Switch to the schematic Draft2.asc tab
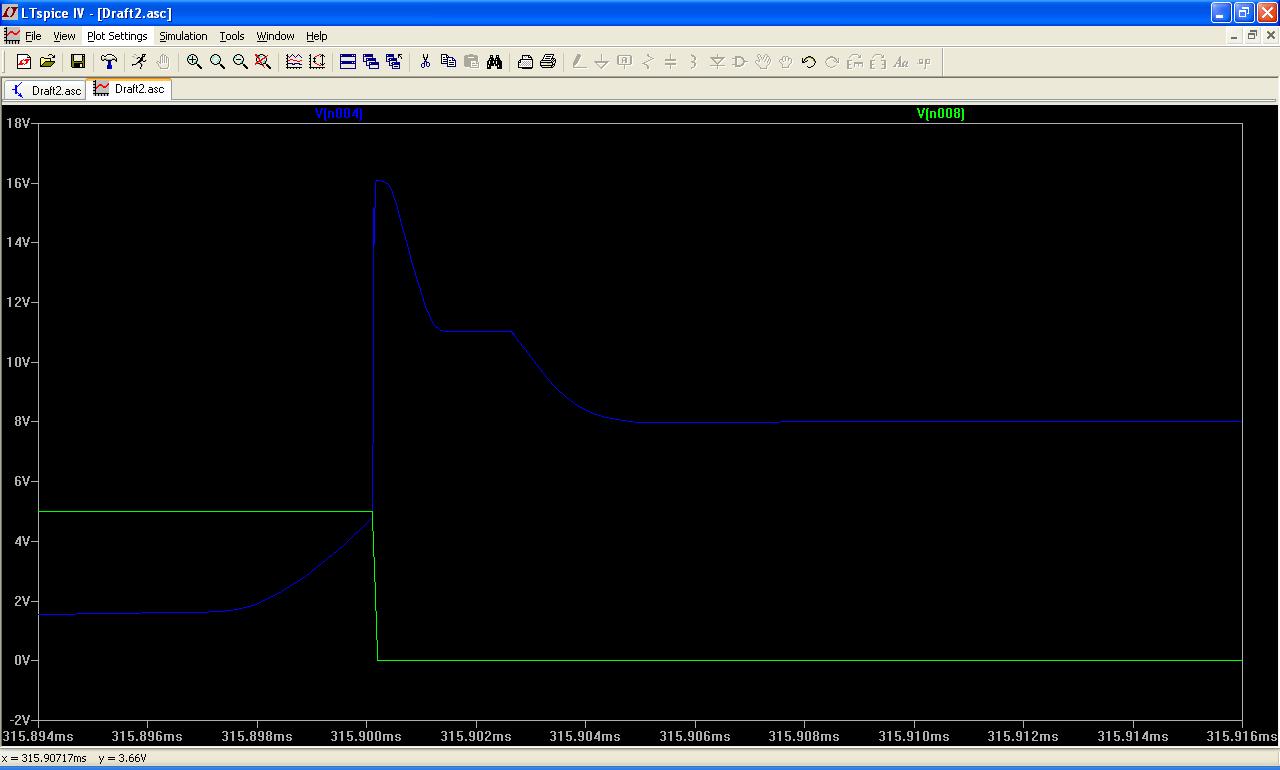1280x770 pixels. click(x=45, y=90)
